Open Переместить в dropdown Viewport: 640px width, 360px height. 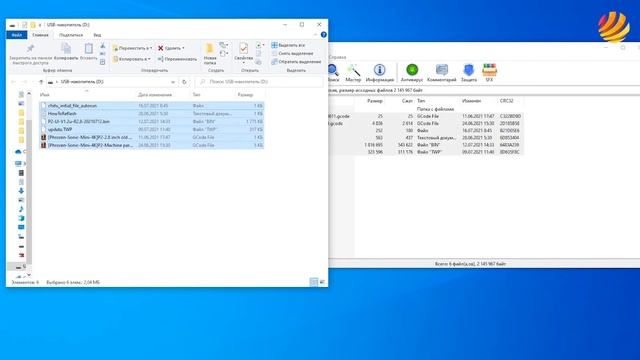[132, 48]
